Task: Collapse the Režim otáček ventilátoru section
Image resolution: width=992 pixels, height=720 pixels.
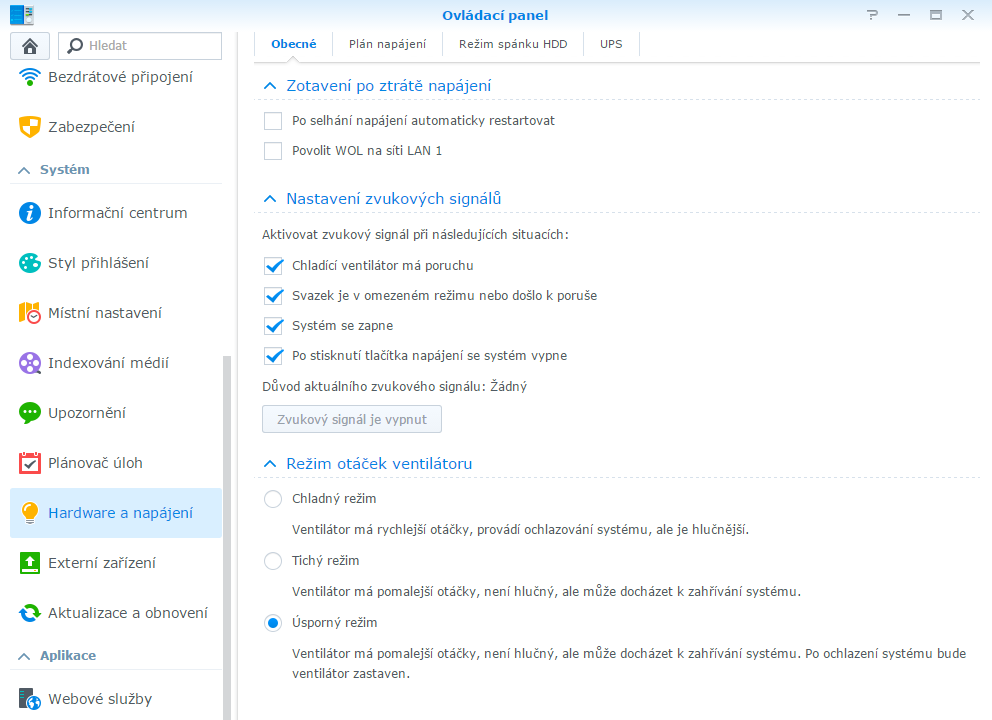Action: 270,464
